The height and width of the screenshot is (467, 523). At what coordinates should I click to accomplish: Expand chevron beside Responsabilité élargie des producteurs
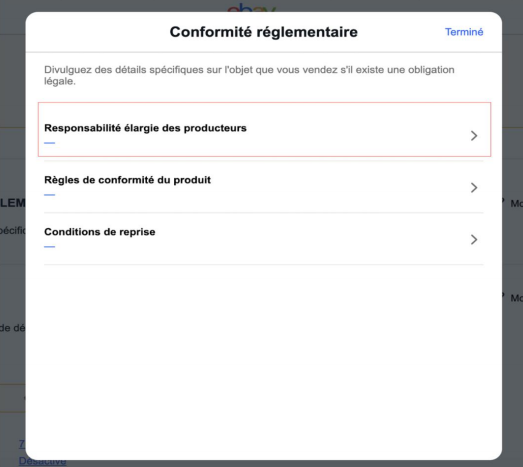[474, 136]
